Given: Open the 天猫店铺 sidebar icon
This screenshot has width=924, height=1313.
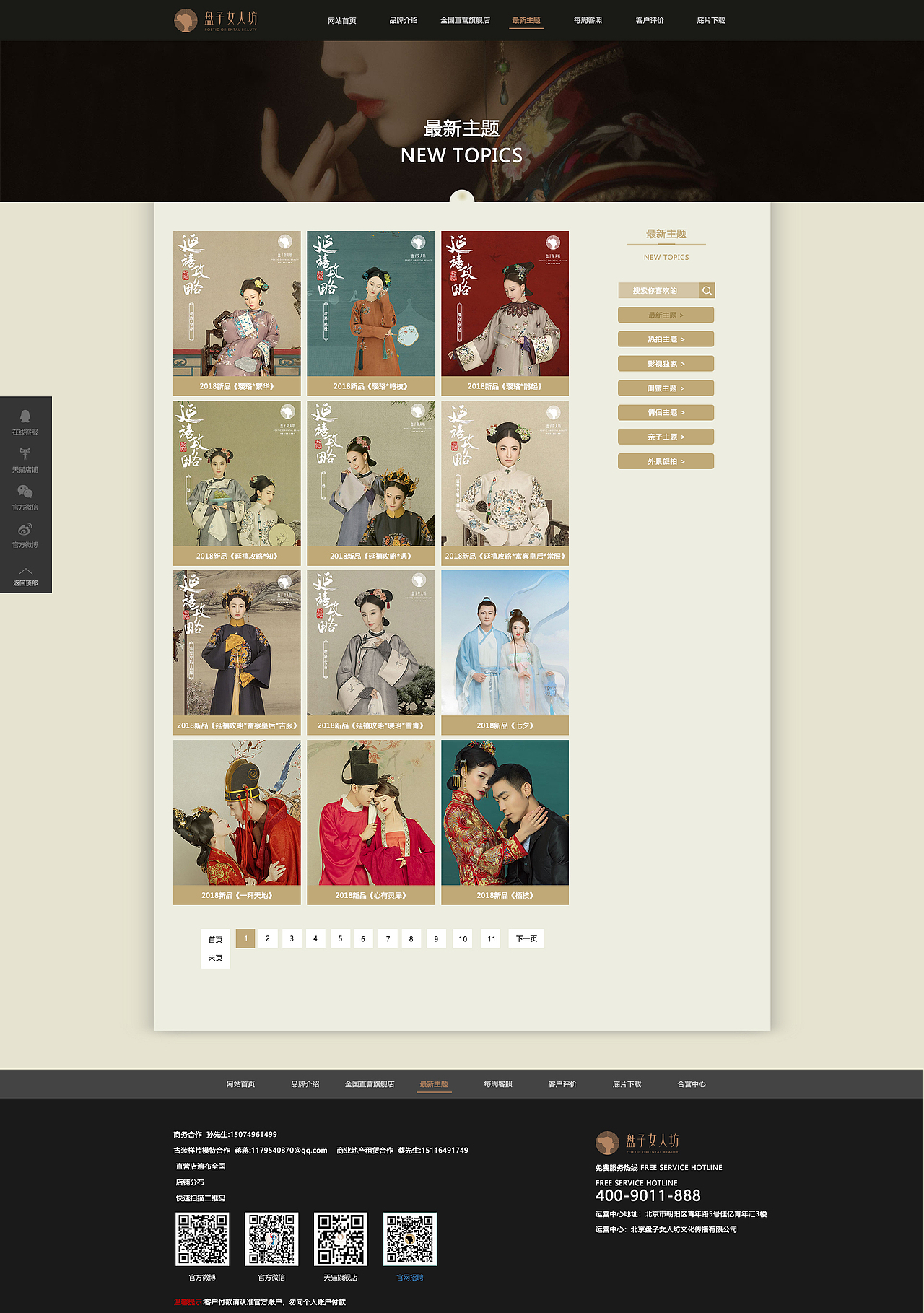Looking at the screenshot, I should [x=25, y=453].
